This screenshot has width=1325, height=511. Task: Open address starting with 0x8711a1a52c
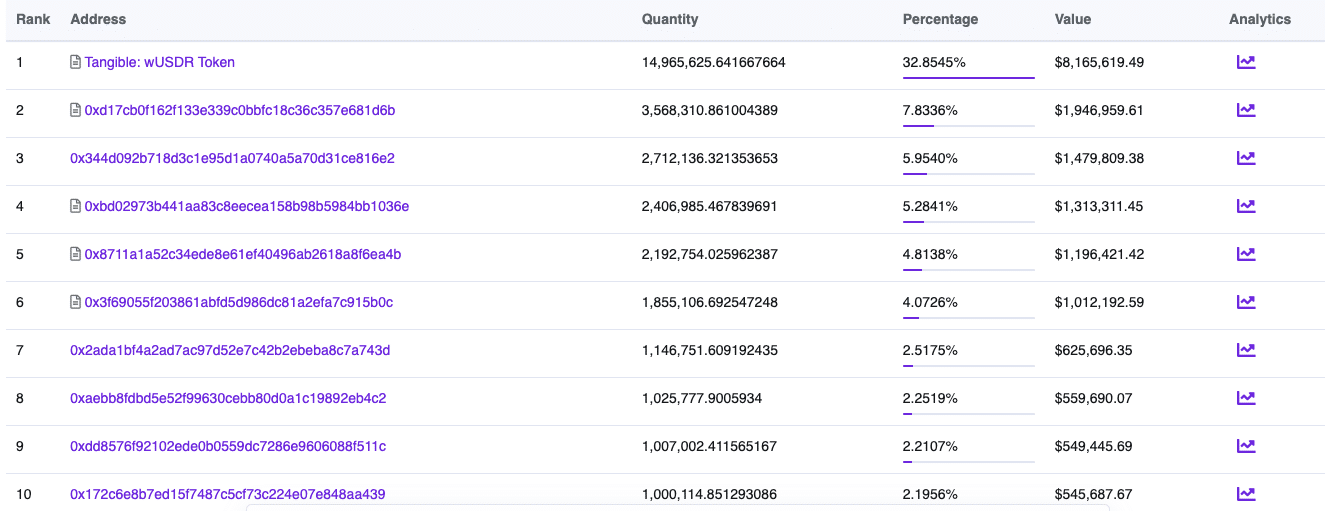[242, 254]
